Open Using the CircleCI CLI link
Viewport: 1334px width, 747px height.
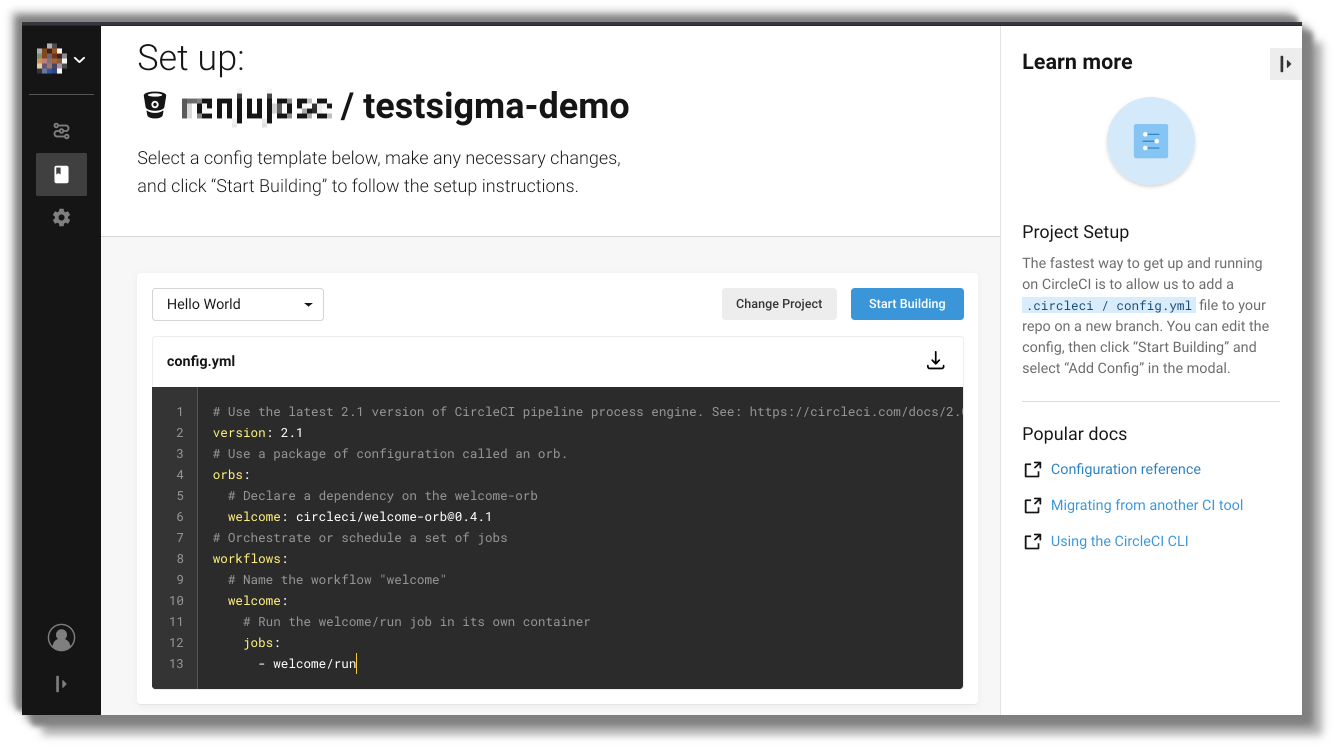(x=1119, y=541)
